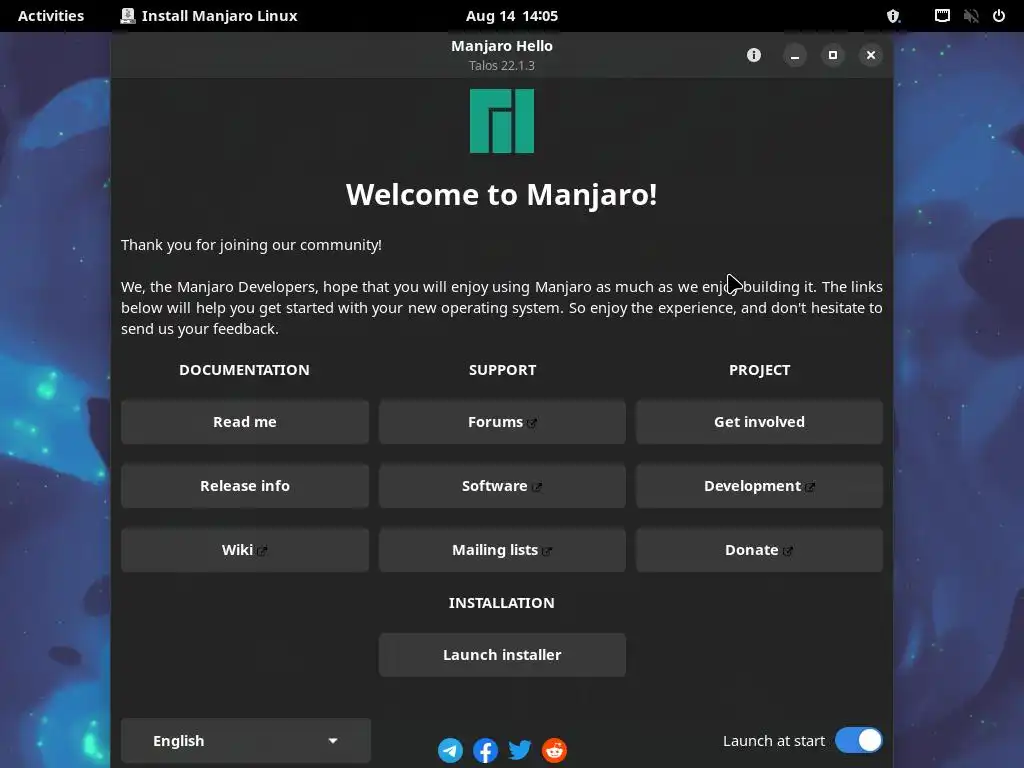Click the DOCUMENTATION section heading
Image resolution: width=1024 pixels, height=768 pixels.
244,370
